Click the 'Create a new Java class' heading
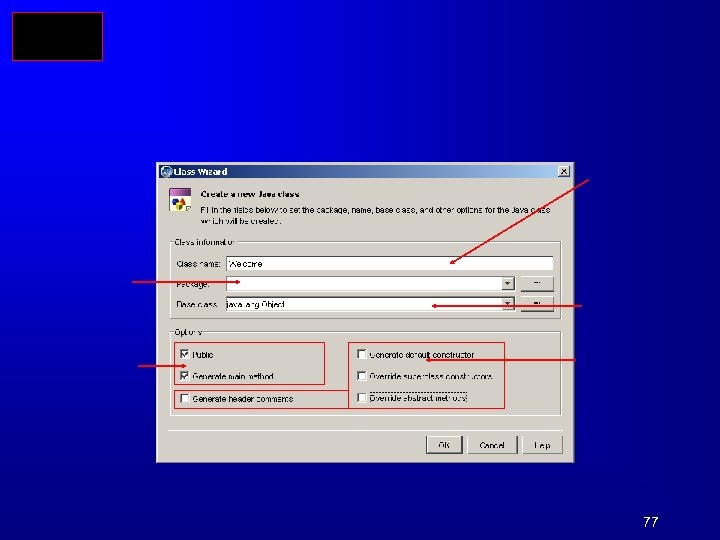Image resolution: width=720 pixels, height=540 pixels. point(250,194)
